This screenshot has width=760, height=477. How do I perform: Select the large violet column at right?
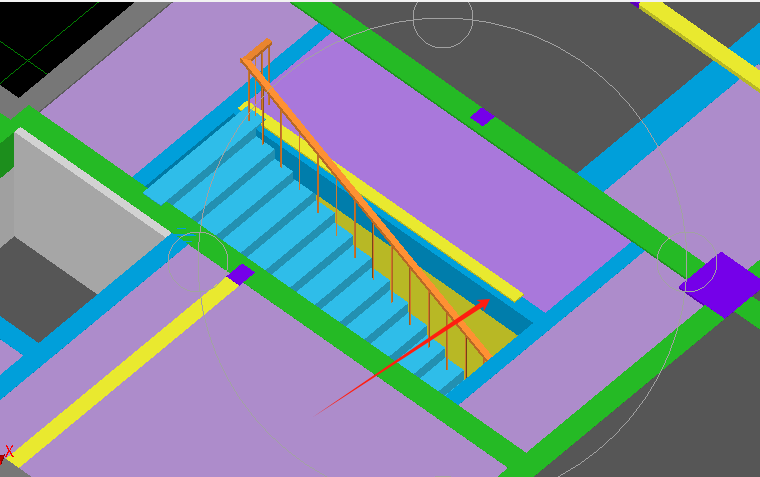click(x=721, y=285)
